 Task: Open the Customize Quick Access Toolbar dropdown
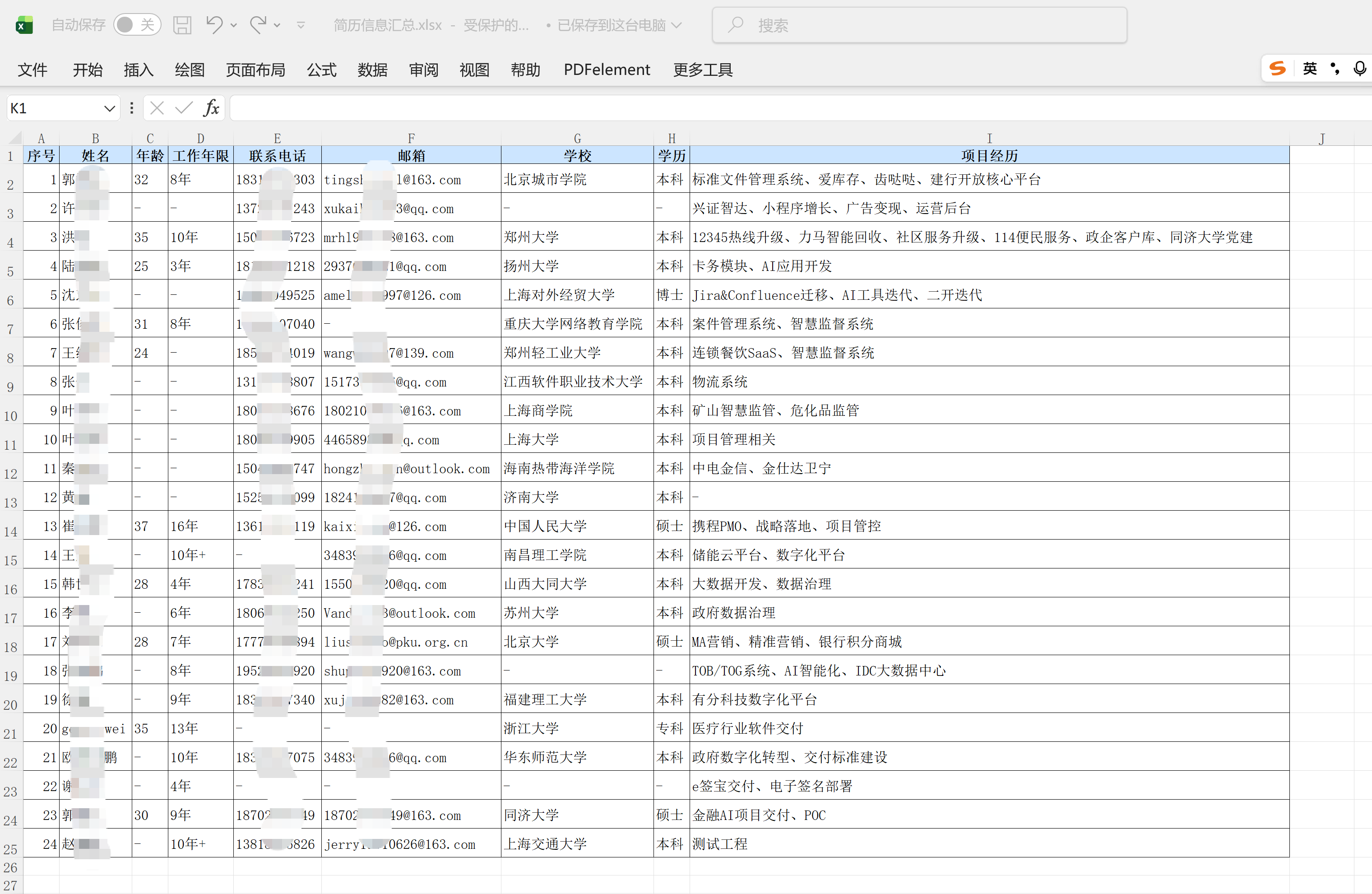[x=300, y=25]
